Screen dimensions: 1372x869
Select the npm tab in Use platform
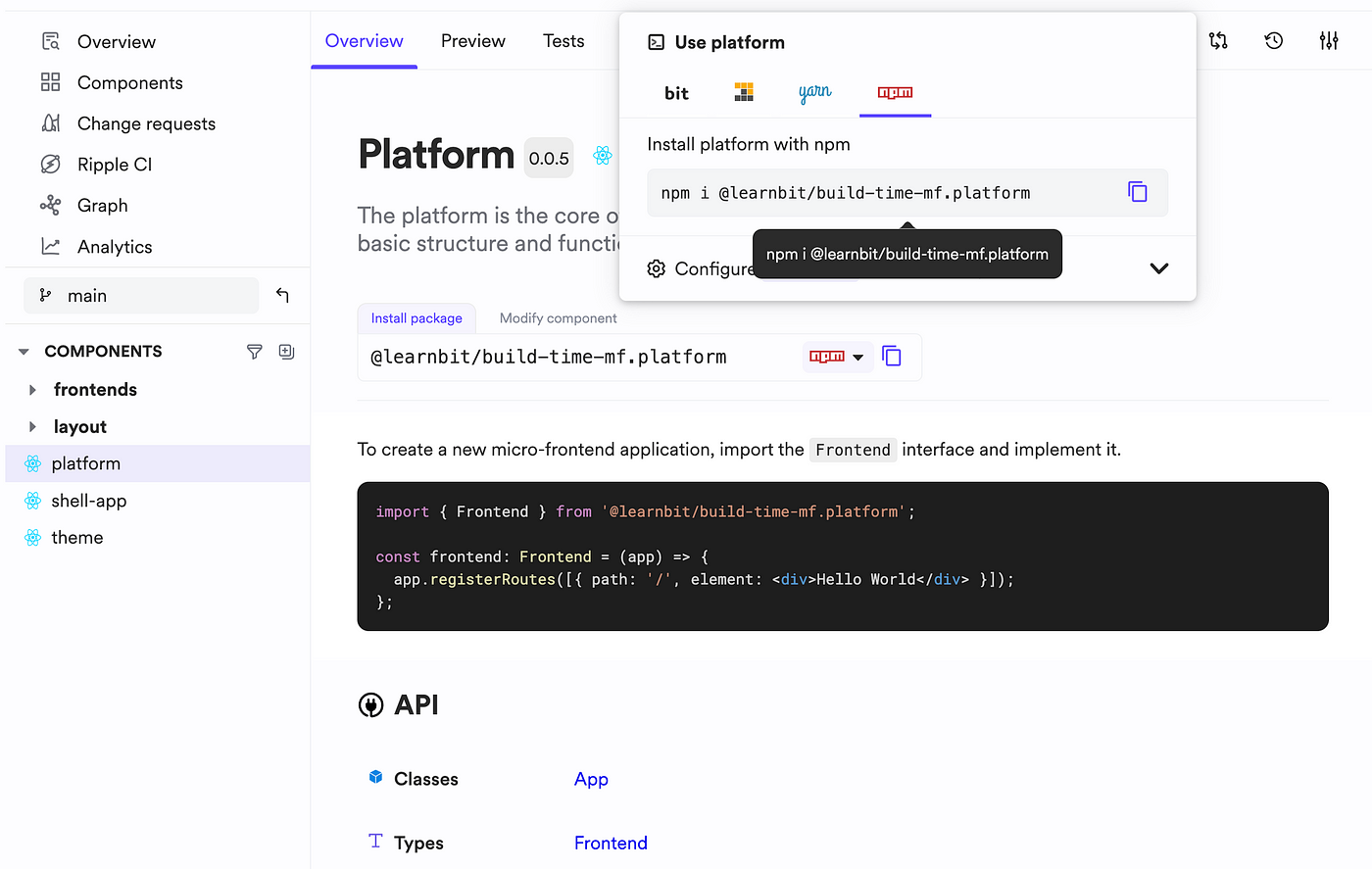(895, 92)
